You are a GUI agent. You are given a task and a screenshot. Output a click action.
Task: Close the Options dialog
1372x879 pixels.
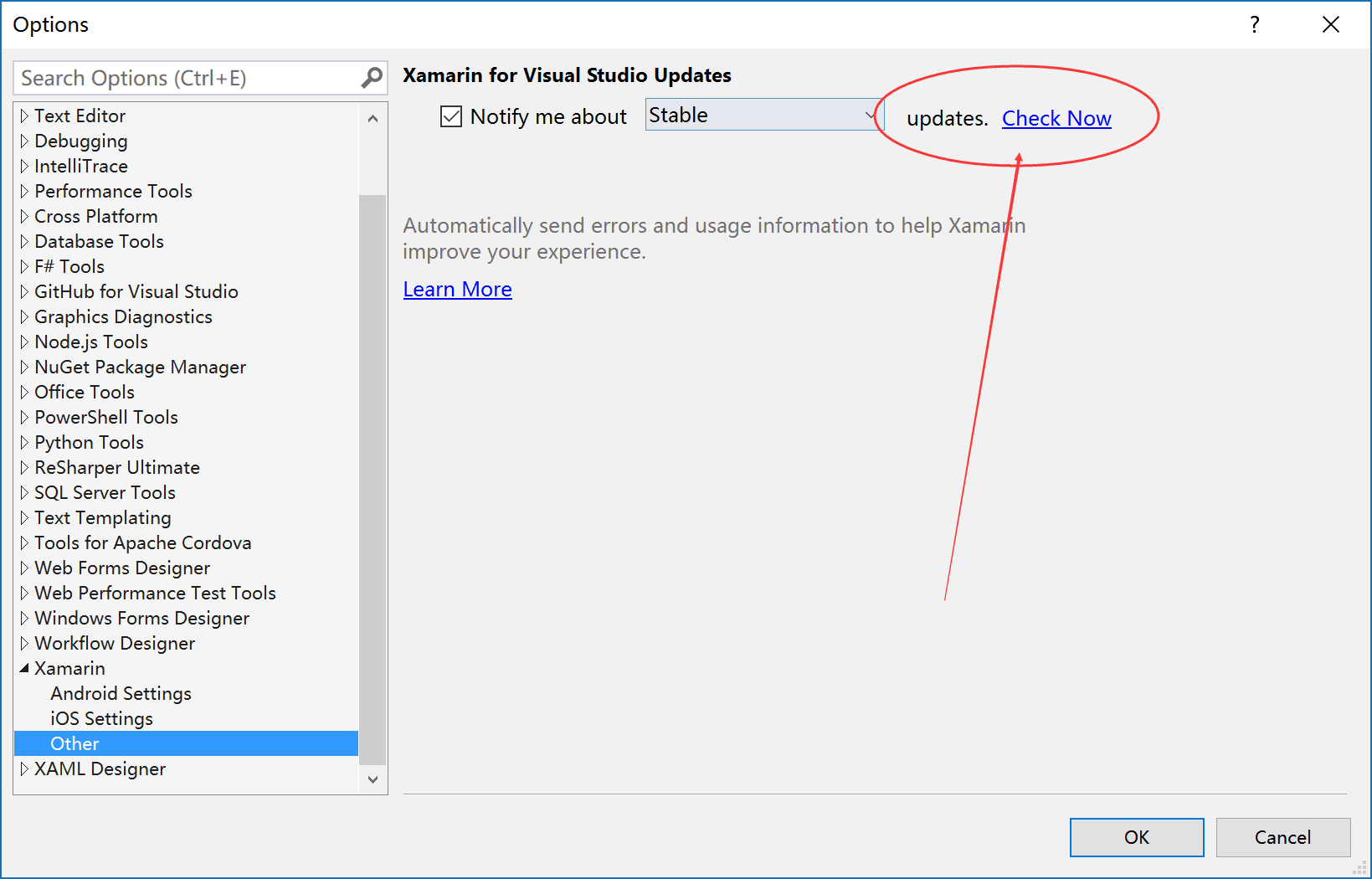(x=1331, y=24)
